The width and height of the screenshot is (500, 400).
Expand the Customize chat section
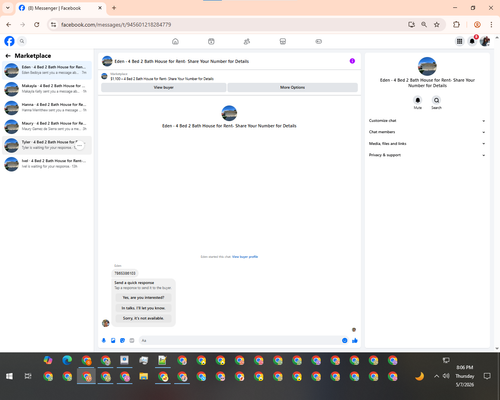tap(427, 121)
